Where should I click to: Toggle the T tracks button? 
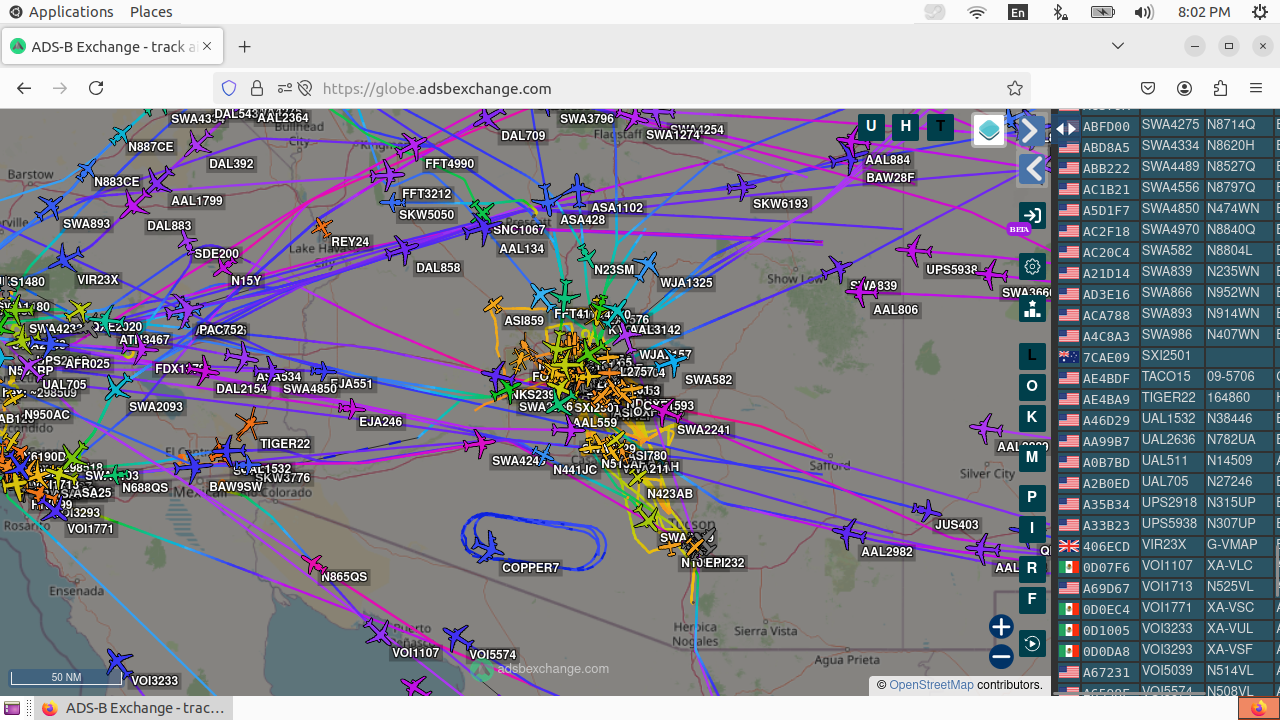[940, 126]
